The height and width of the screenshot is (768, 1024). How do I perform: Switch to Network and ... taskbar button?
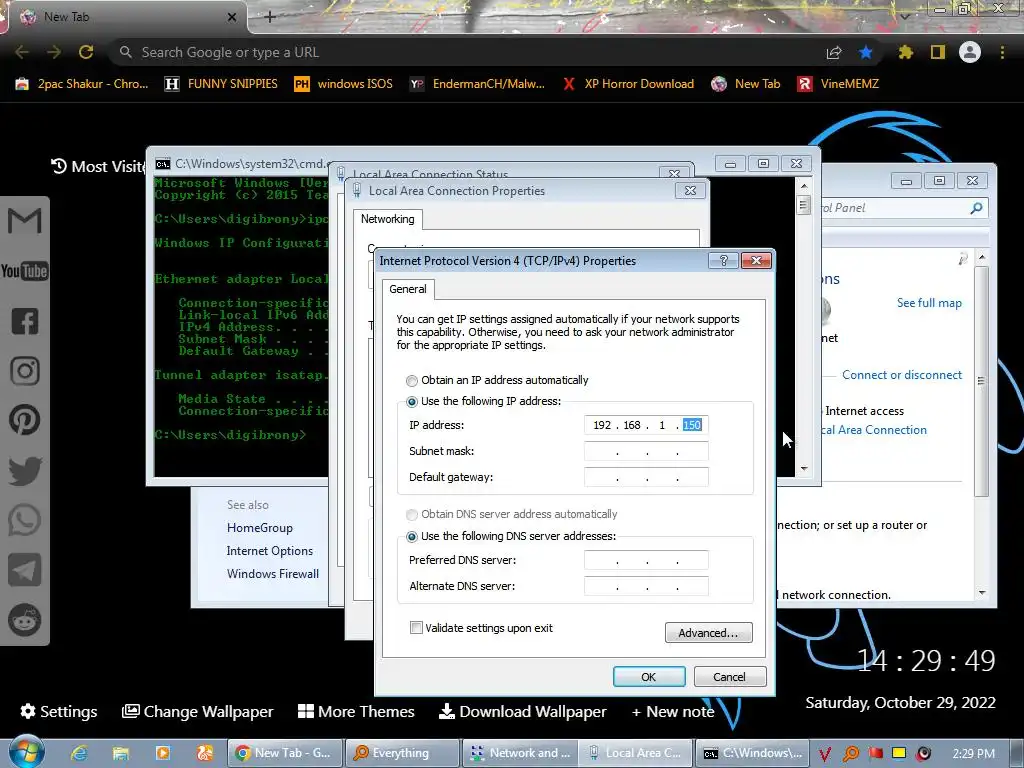click(x=520, y=753)
